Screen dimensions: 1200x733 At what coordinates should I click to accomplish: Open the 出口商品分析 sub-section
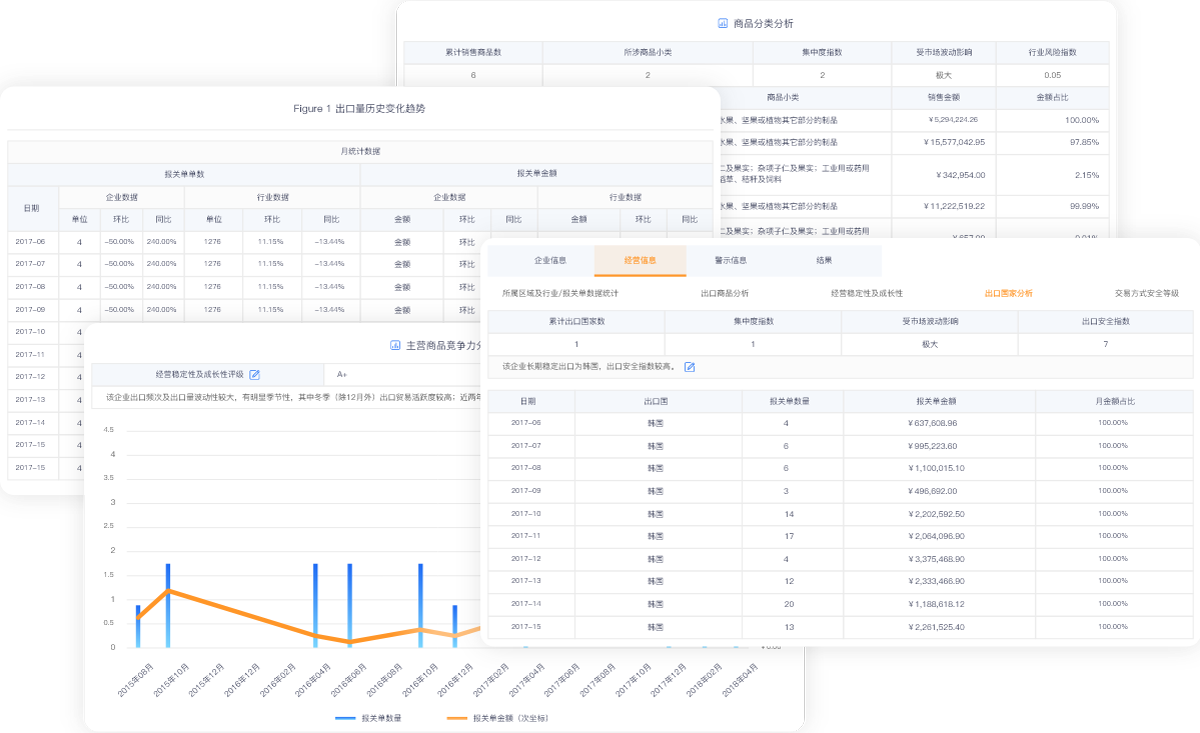(724, 293)
